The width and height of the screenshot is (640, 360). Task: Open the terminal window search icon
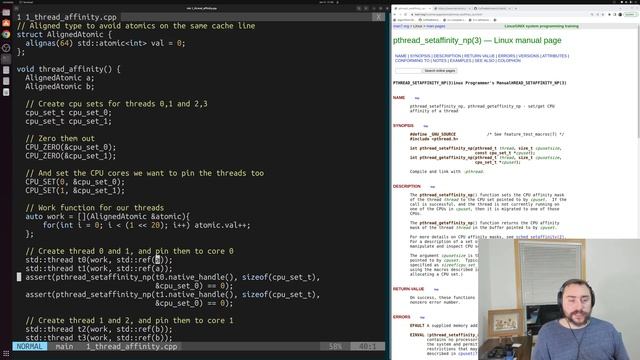click(359, 8)
